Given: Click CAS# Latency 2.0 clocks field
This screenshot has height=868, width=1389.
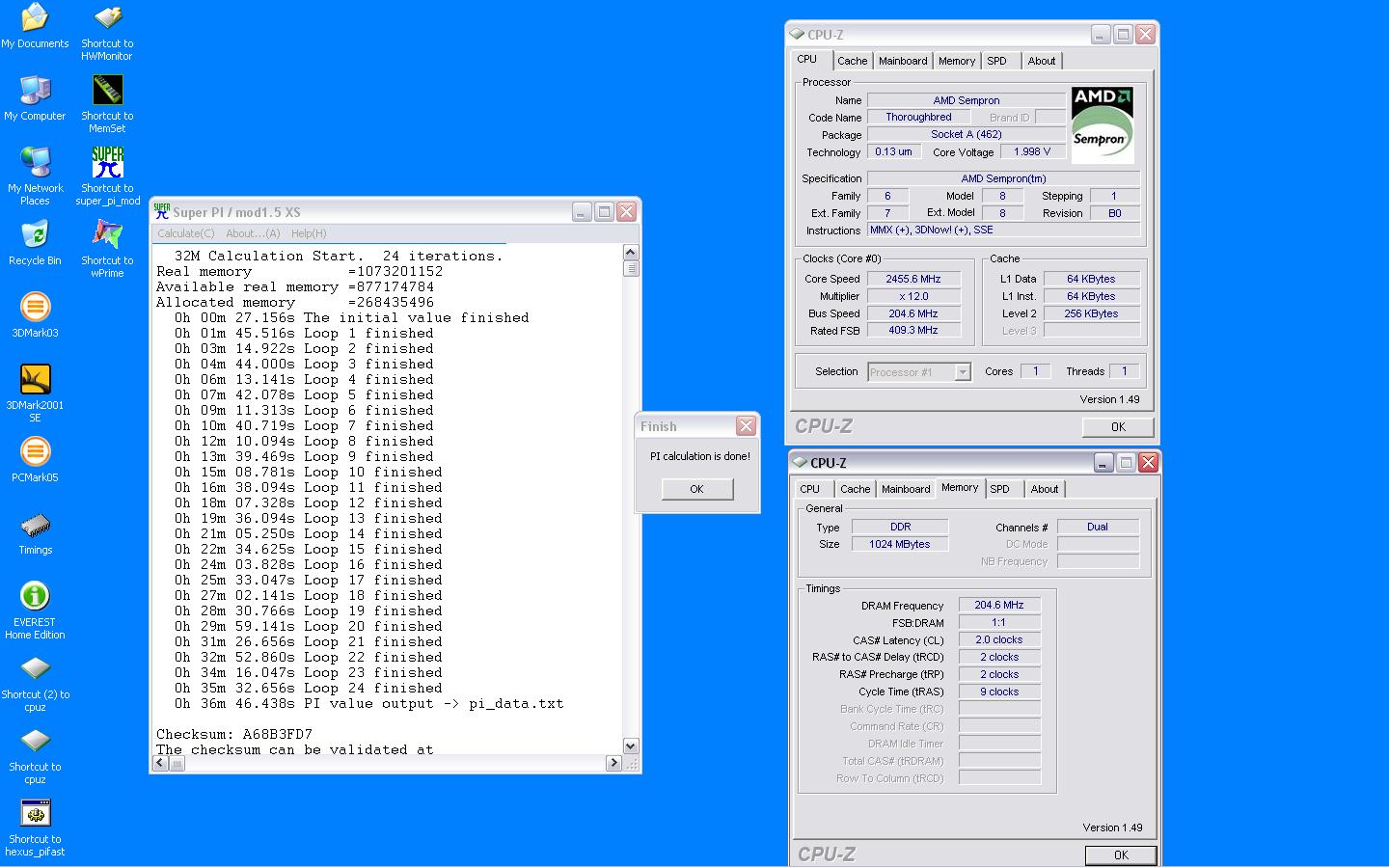Looking at the screenshot, I should (999, 639).
